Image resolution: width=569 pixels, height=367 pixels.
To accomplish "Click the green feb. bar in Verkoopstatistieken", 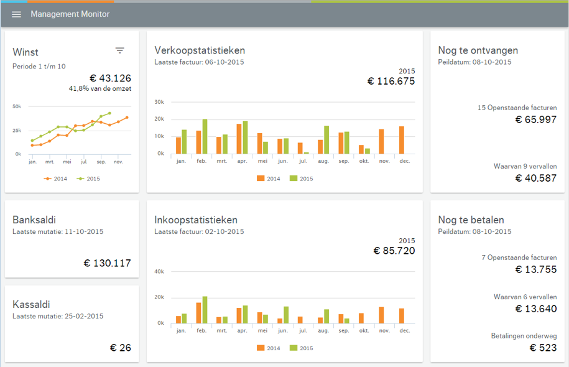I will [x=205, y=136].
